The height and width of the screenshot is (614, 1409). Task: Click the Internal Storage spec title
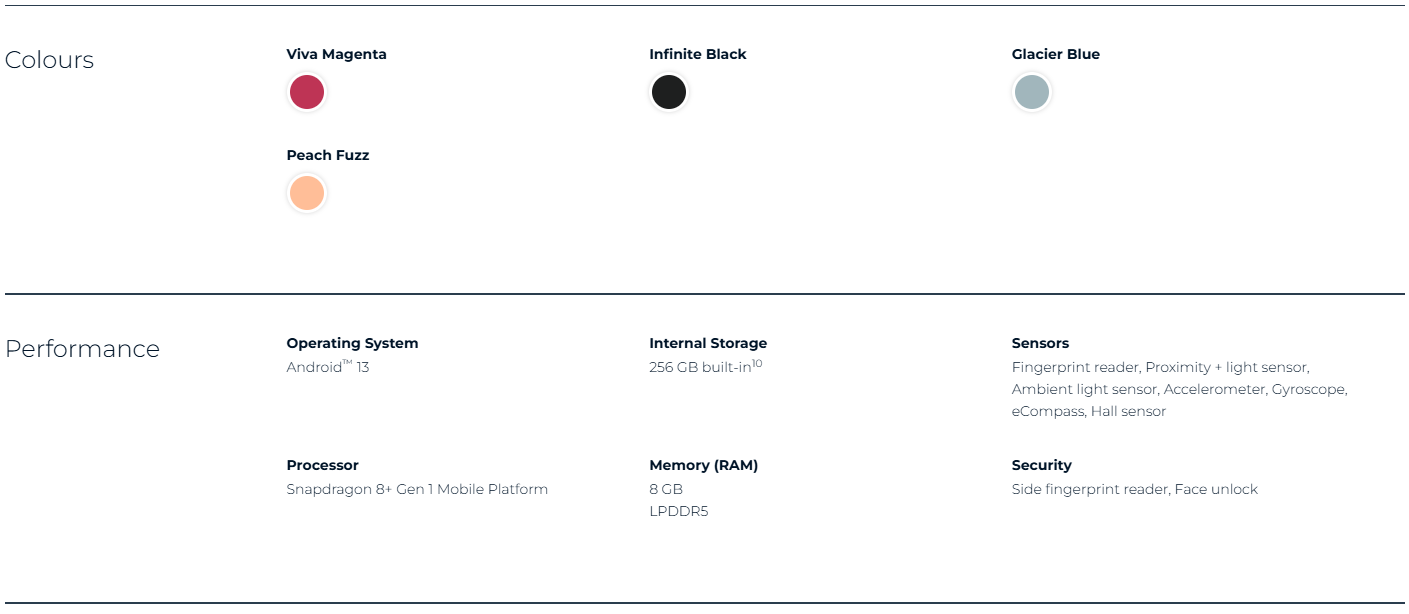click(x=708, y=343)
